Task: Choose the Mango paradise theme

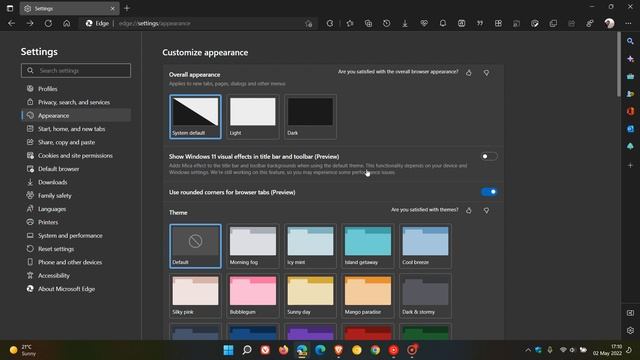Action: pos(368,296)
